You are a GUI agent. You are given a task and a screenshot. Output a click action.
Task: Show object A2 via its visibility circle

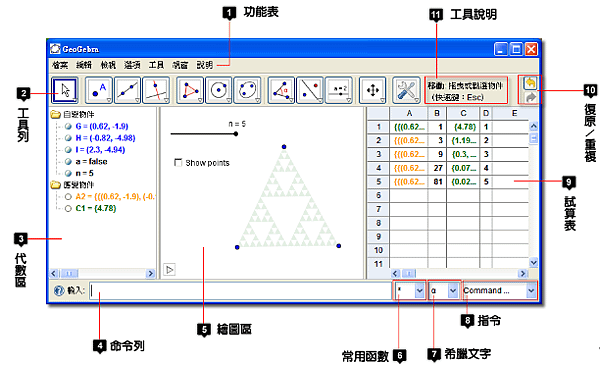point(68,197)
